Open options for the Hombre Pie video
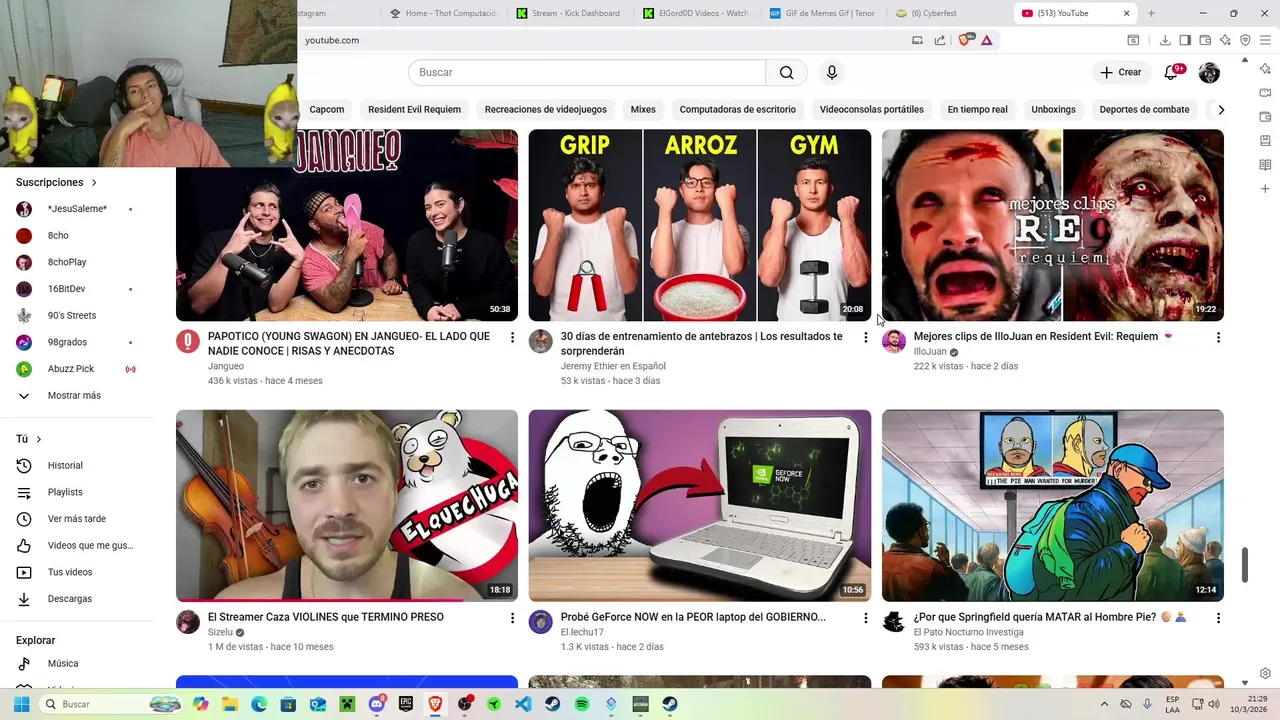Image resolution: width=1280 pixels, height=720 pixels. coord(1218,618)
